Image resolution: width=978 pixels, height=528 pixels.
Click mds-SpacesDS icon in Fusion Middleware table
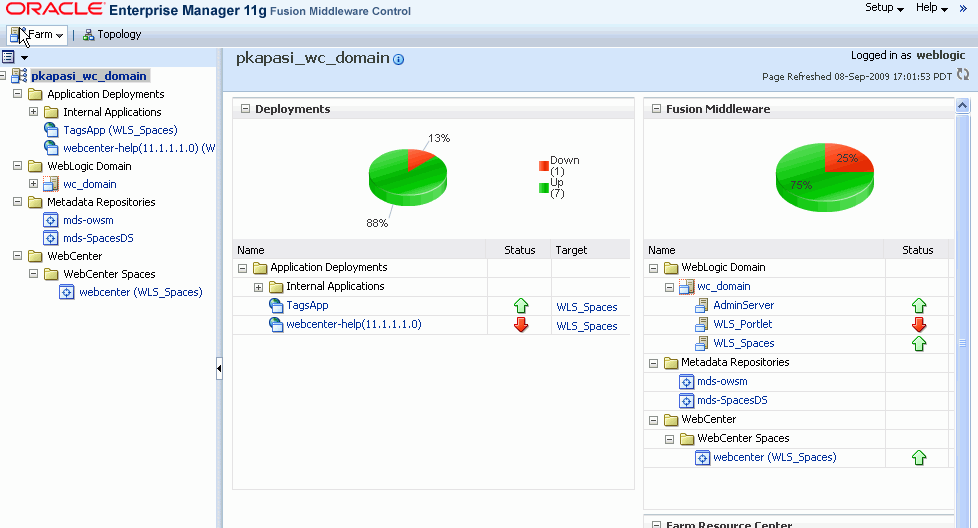[x=686, y=401]
